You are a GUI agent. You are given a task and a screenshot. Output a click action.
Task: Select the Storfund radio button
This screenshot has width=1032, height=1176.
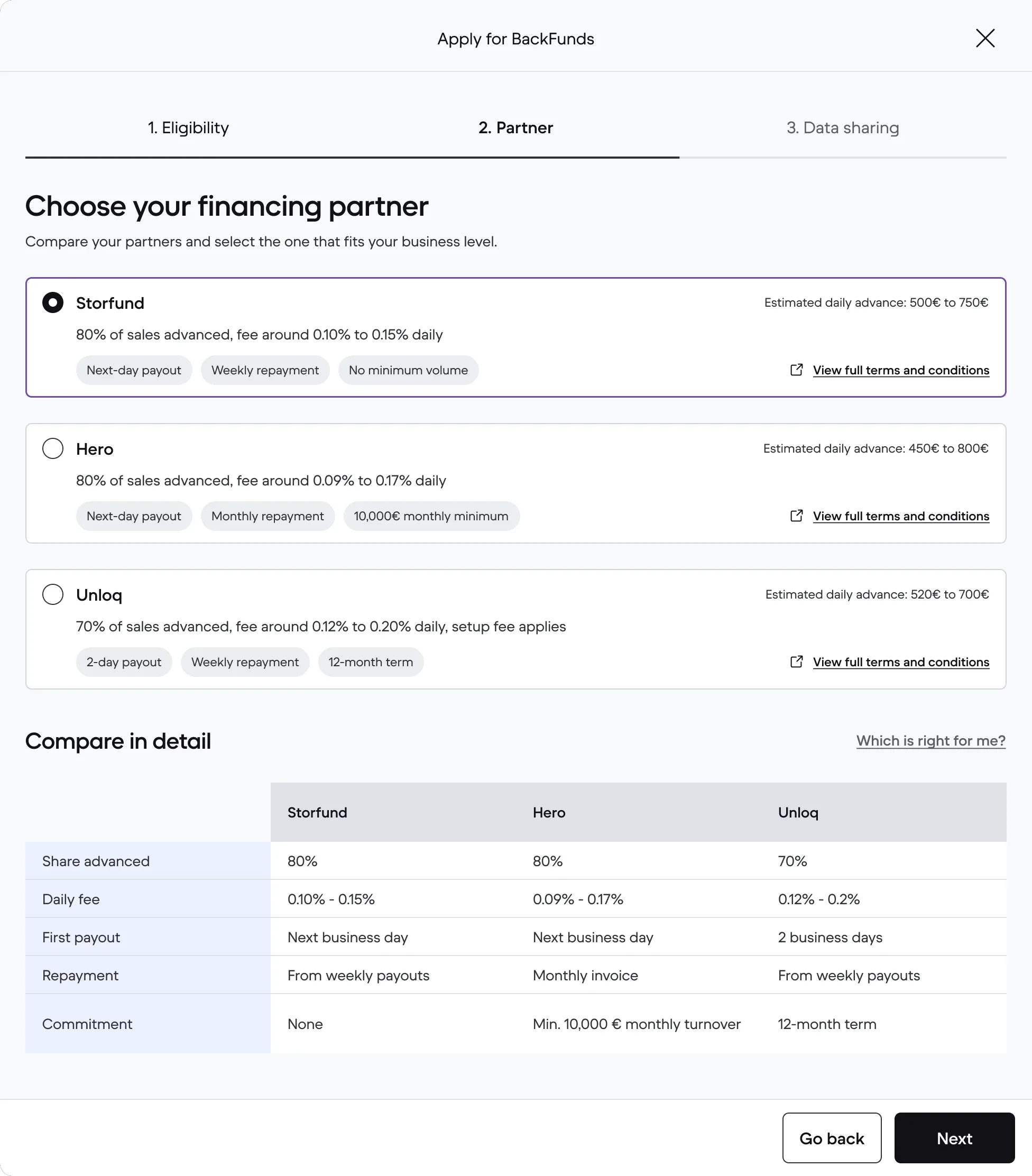click(53, 302)
